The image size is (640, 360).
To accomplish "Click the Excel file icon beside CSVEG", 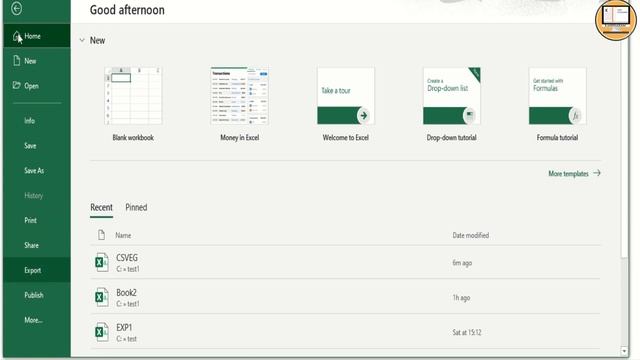I will (x=102, y=262).
